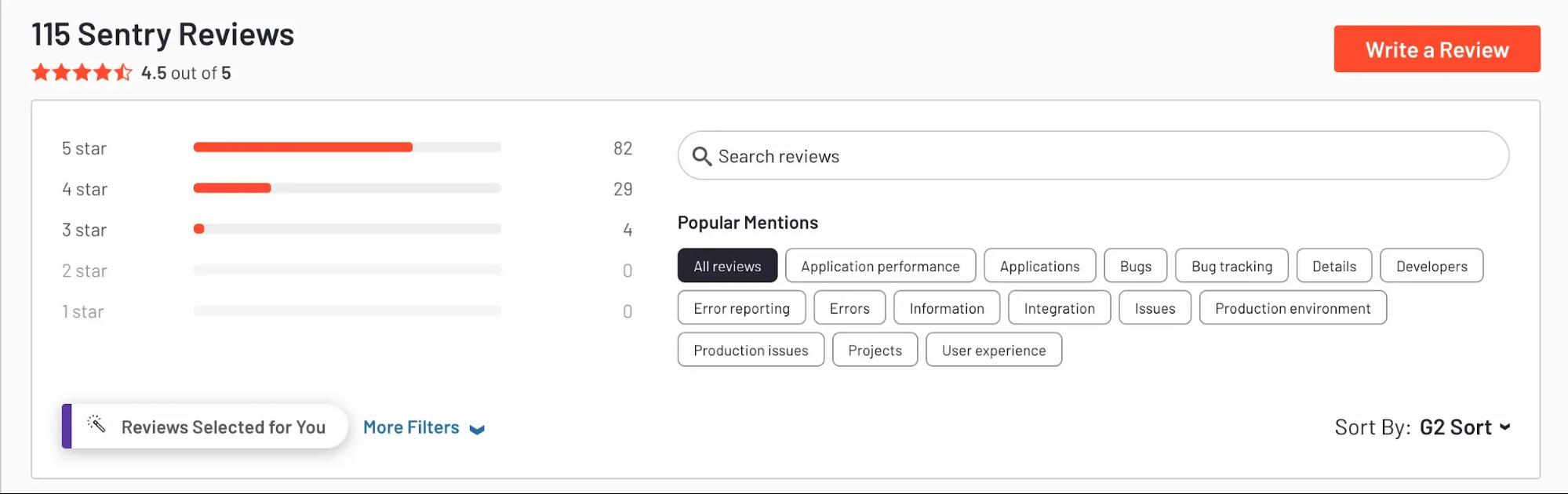1568x494 pixels.
Task: Deselect the All reviews filter chip
Action: coord(727,266)
